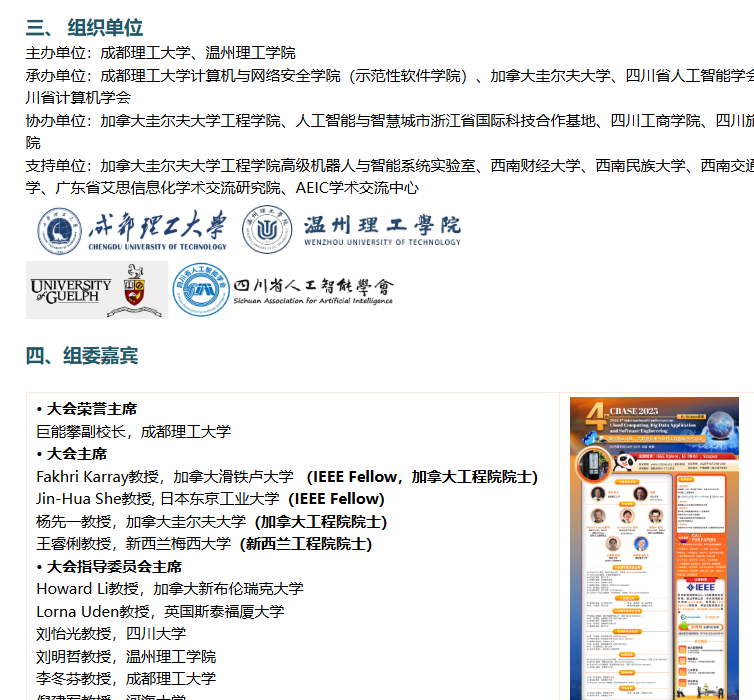The height and width of the screenshot is (700, 754).
Task: Select the heading 四、组委嘉宾
Action: tap(82, 356)
